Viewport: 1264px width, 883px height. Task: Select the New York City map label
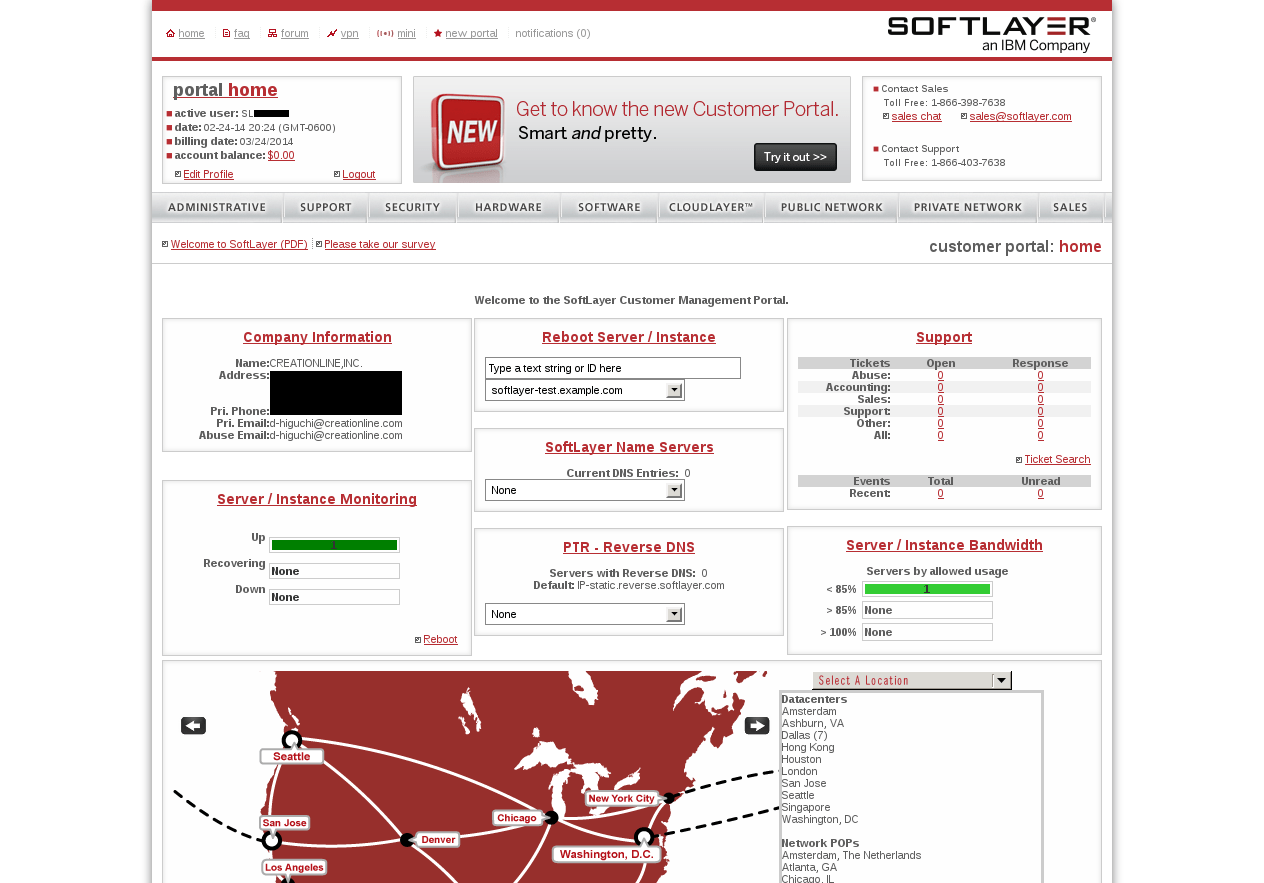point(622,798)
